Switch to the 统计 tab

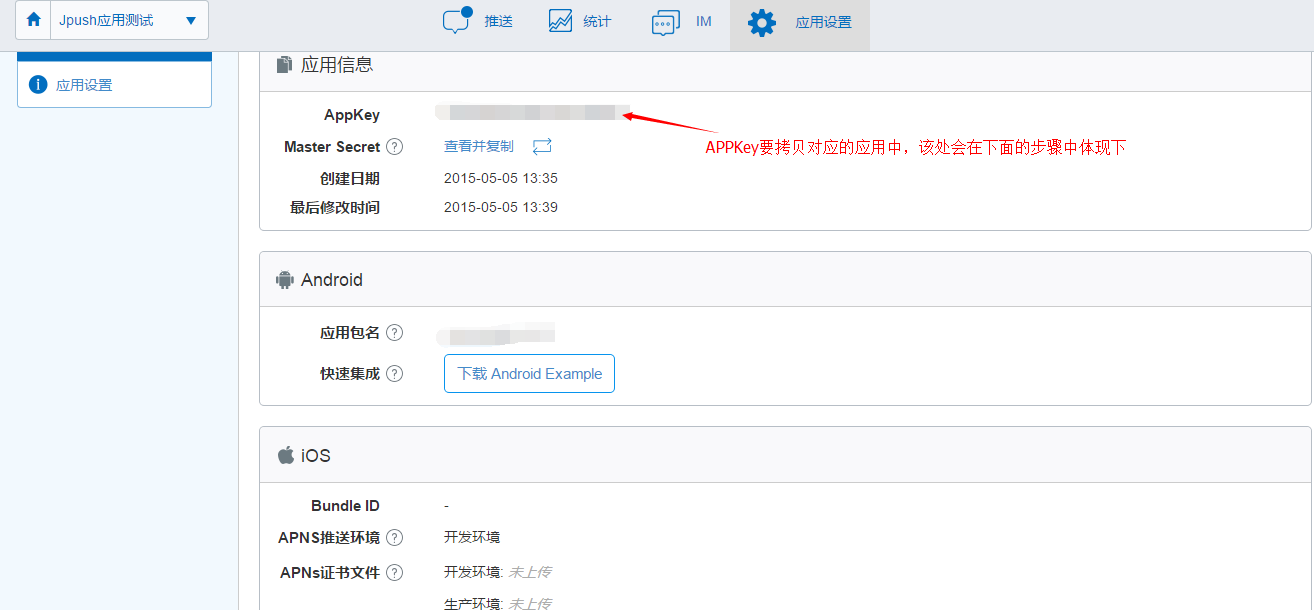pos(580,22)
